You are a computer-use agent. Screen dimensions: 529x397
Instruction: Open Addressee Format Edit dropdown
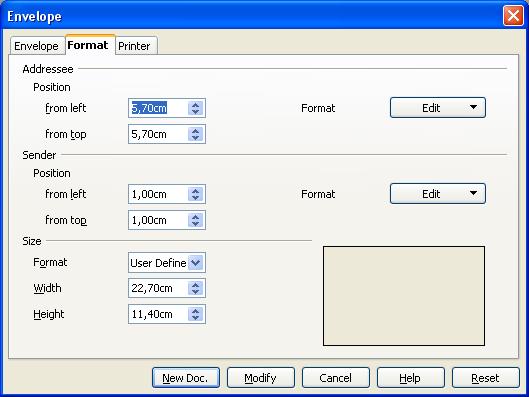[x=438, y=108]
